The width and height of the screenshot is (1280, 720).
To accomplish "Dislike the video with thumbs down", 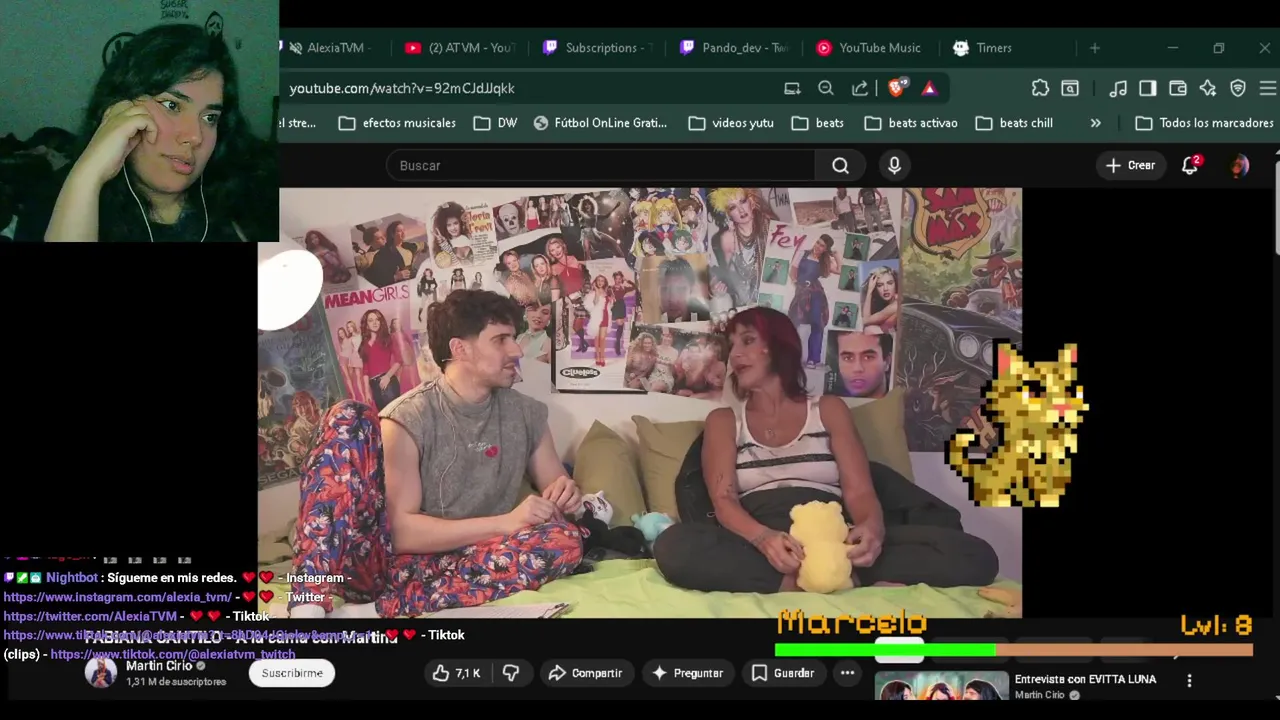I will tap(511, 673).
